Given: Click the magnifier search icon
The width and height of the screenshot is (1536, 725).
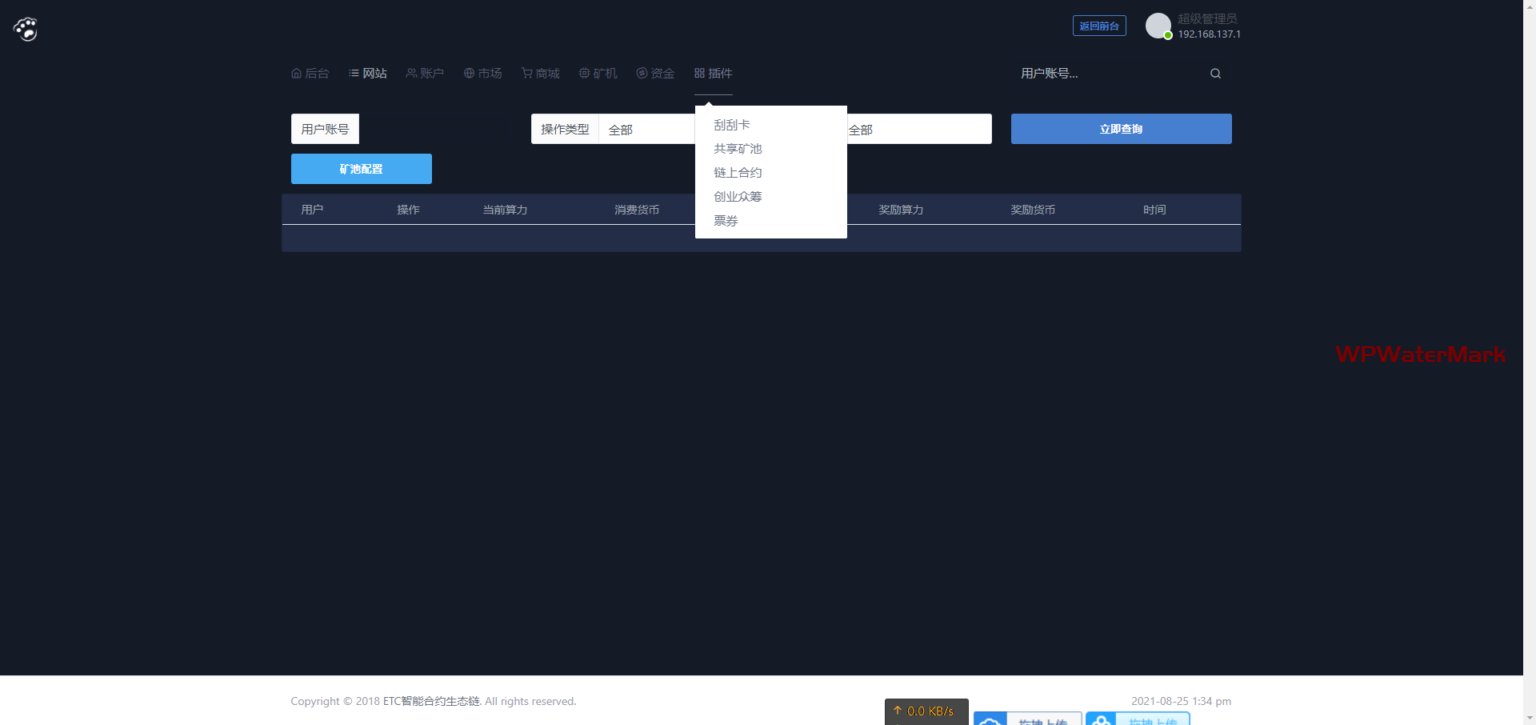Looking at the screenshot, I should (x=1215, y=73).
